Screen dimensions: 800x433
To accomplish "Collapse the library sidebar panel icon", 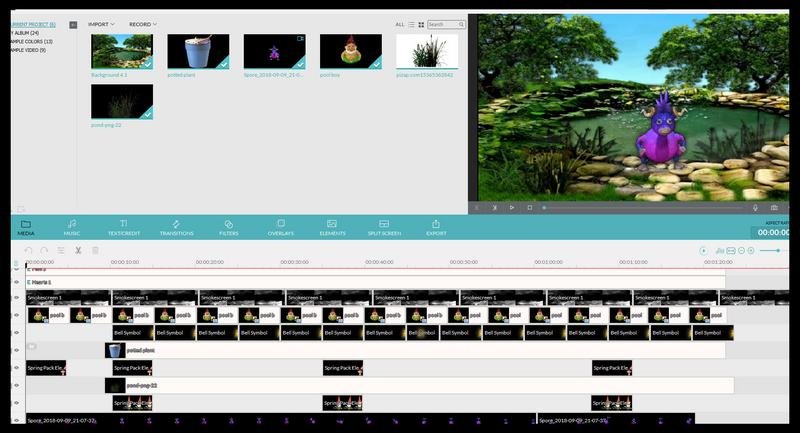I will click(x=73, y=24).
